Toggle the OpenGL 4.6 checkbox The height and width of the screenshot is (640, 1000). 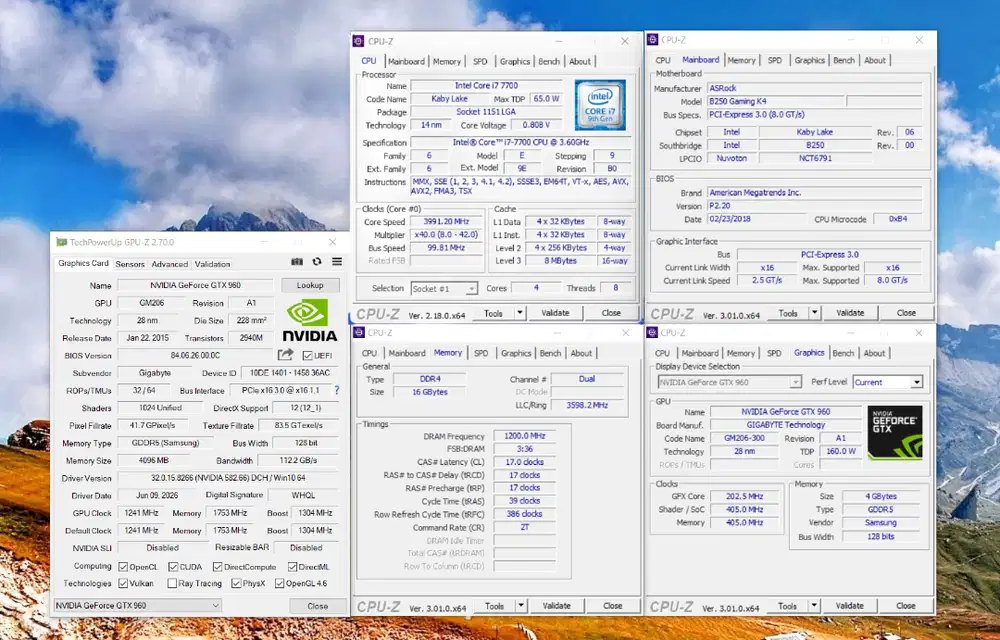[279, 583]
